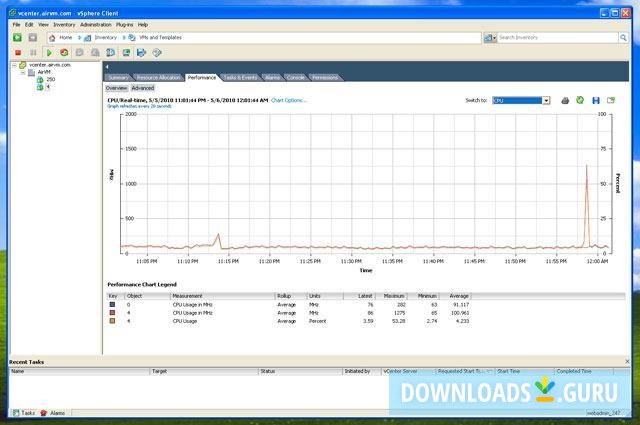Click the CD/DVD connect toolbar icon

point(157,53)
